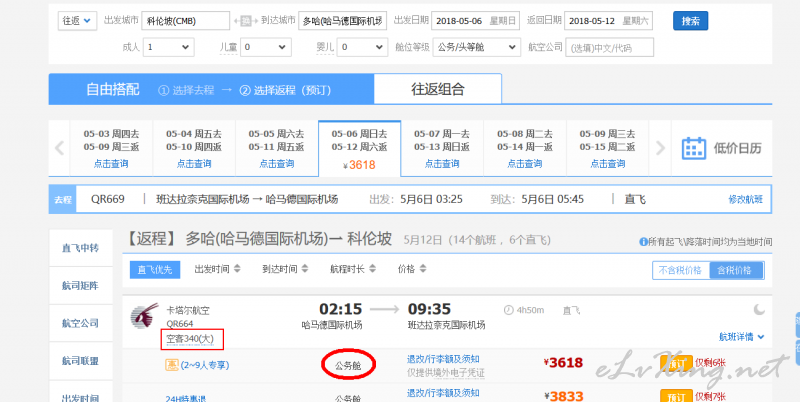Click the flight number QR664 text

click(180, 323)
